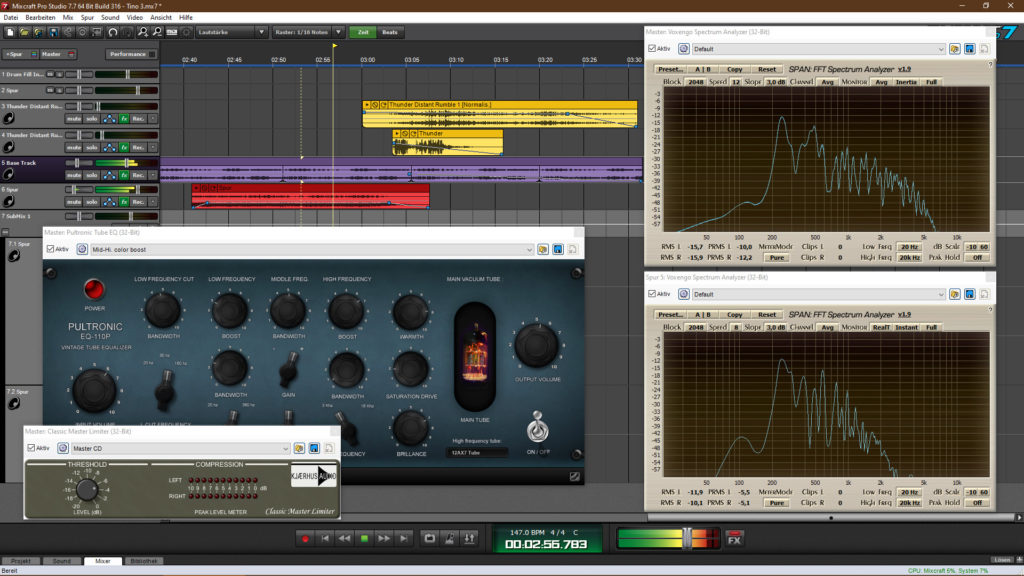The height and width of the screenshot is (576, 1024).
Task: Solo the 6 Spur track
Action: coord(91,202)
